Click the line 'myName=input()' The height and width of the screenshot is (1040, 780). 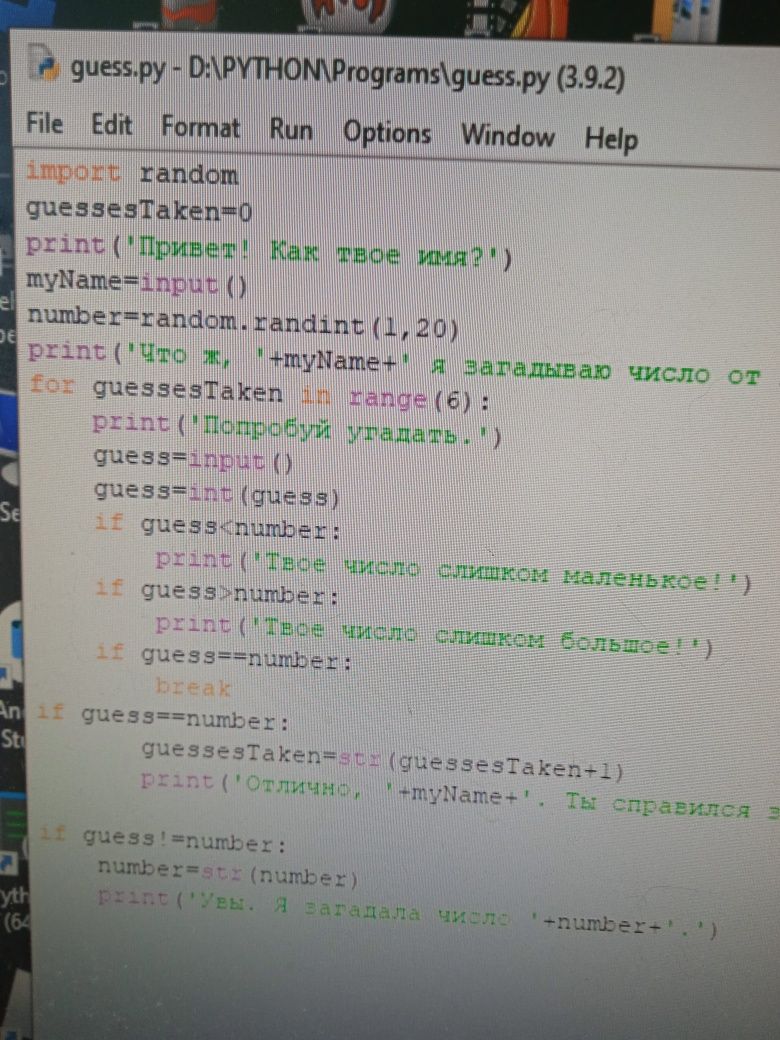(136, 282)
